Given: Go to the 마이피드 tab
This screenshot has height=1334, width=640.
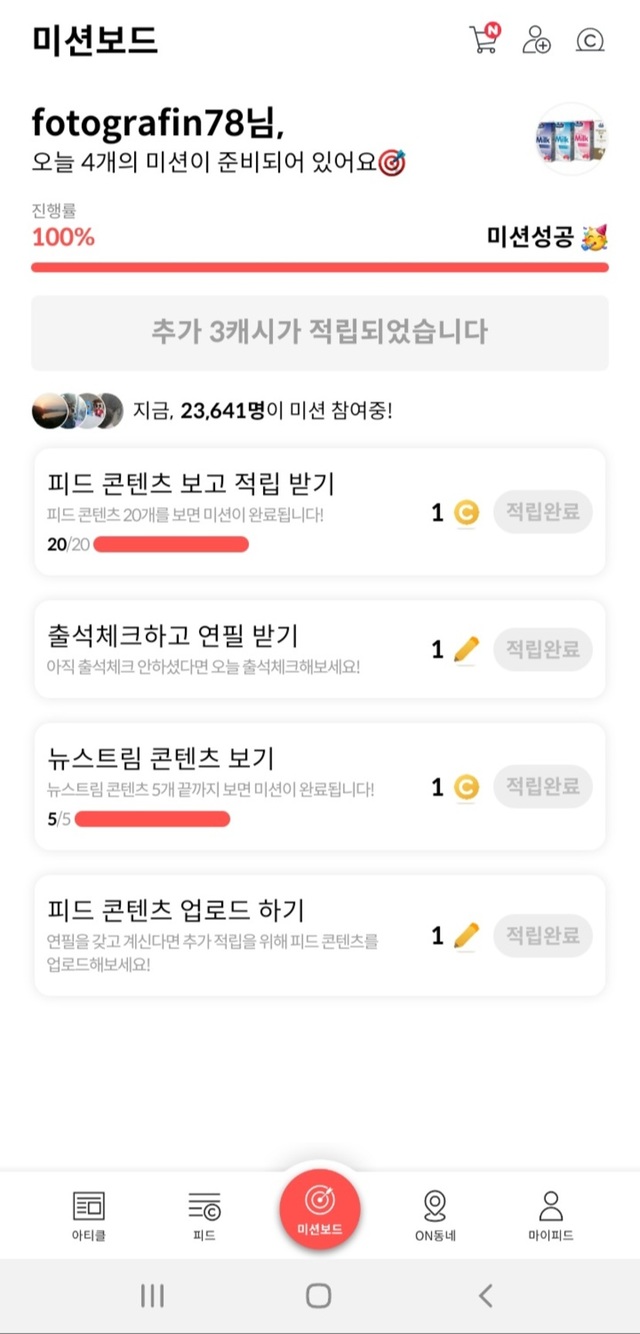Looking at the screenshot, I should click(x=551, y=1215).
